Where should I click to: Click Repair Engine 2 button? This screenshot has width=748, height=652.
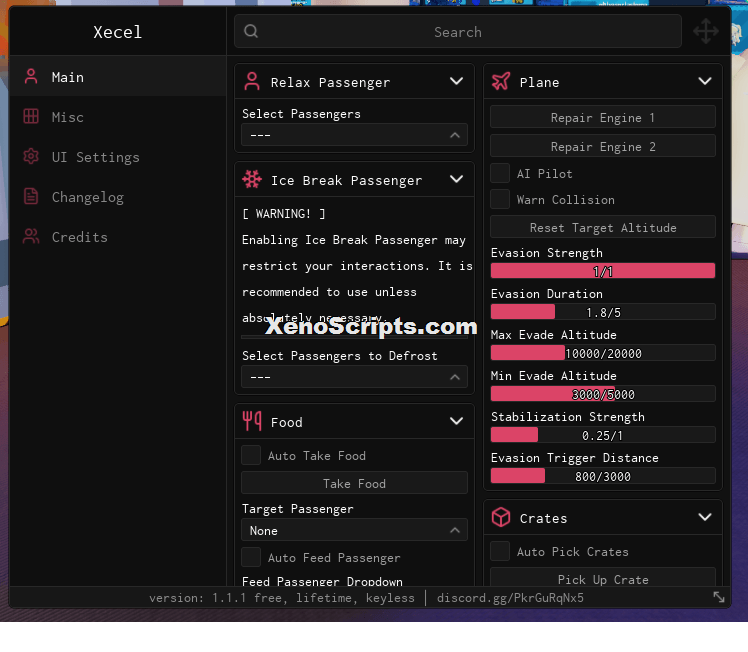point(603,146)
